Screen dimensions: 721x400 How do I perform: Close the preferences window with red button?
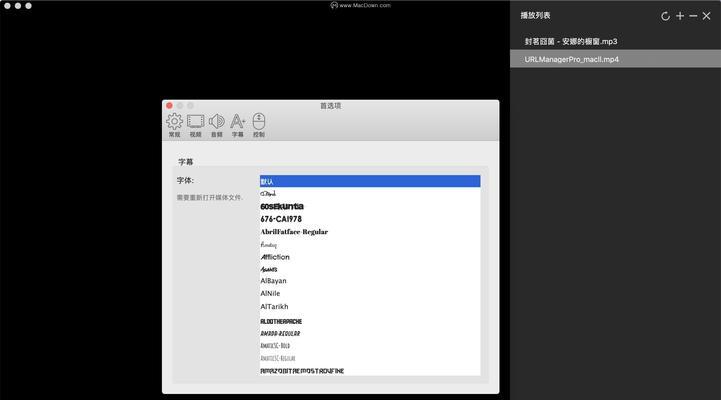pos(169,106)
